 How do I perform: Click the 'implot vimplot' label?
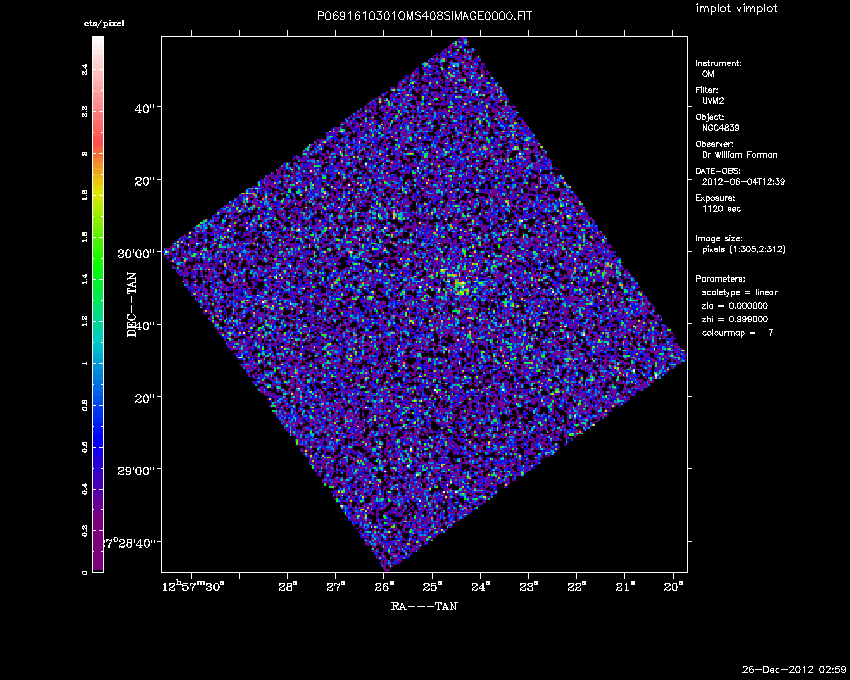click(736, 8)
